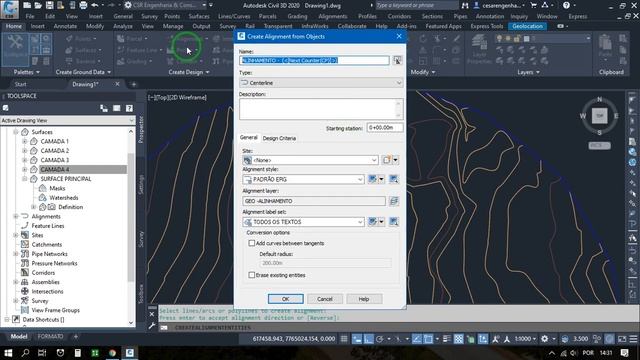This screenshot has height=360, width=640.
Task: Click Cancel in Create Alignment dialog
Action: click(325, 299)
